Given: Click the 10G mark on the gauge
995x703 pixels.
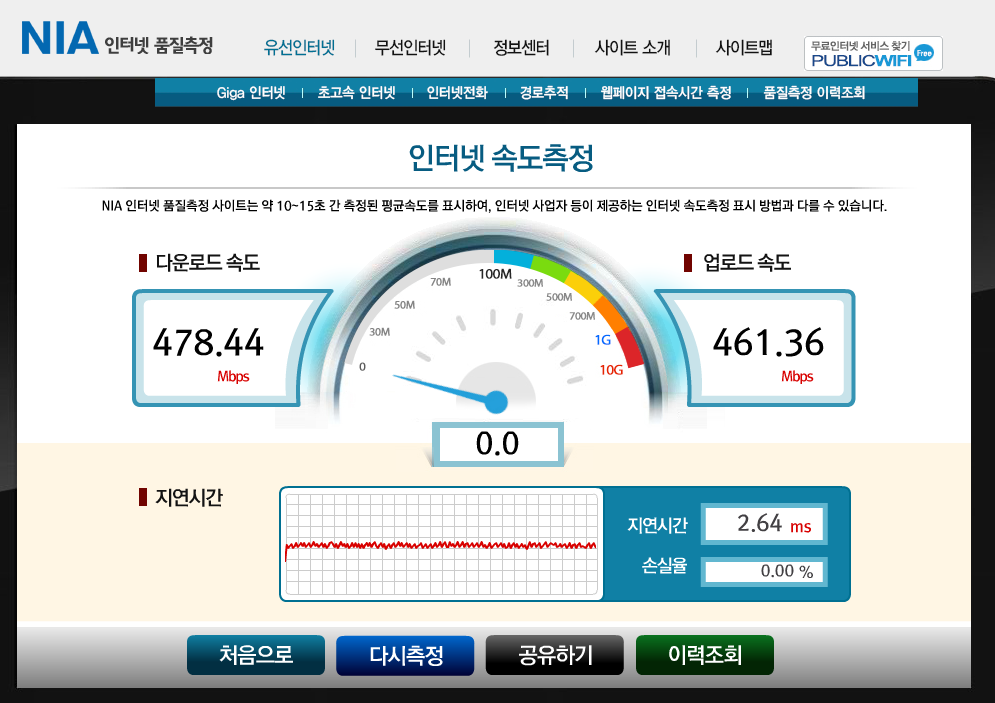Looking at the screenshot, I should [x=612, y=370].
